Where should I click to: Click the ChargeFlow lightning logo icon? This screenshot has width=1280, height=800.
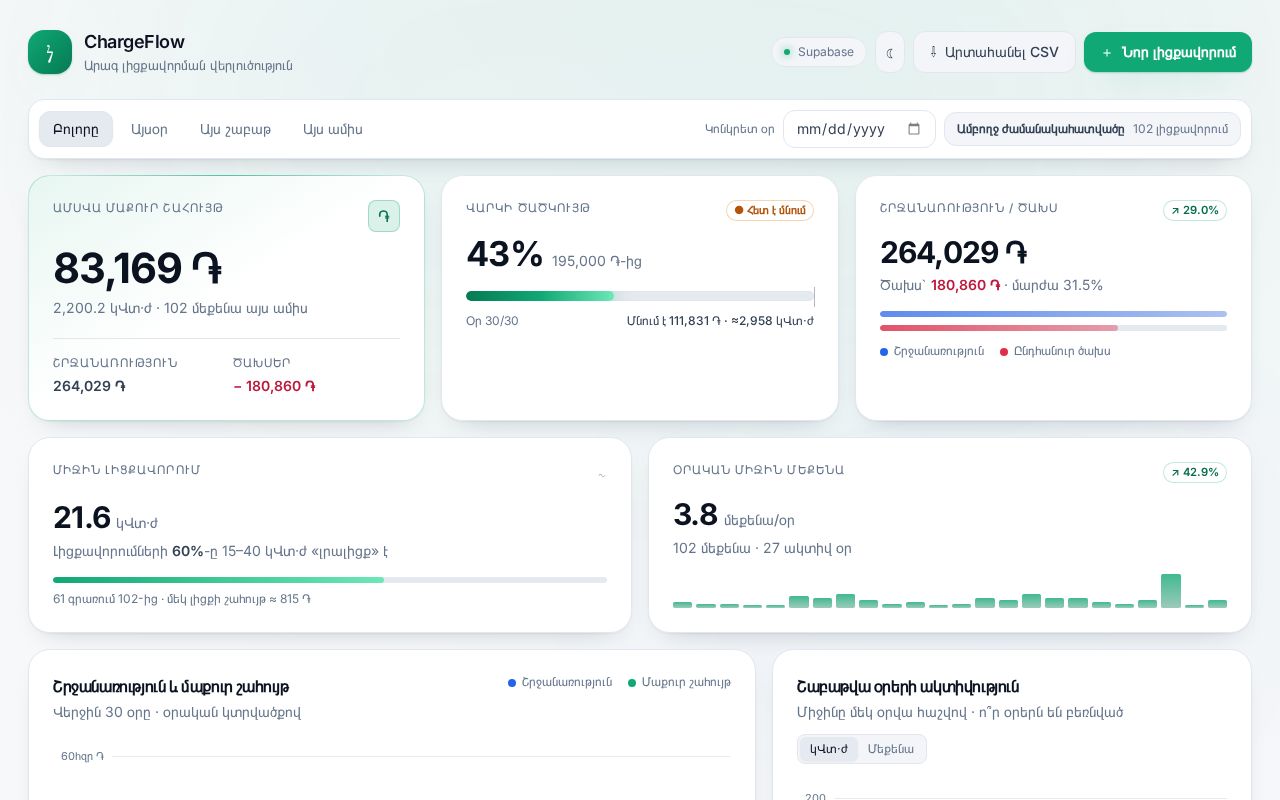click(50, 52)
